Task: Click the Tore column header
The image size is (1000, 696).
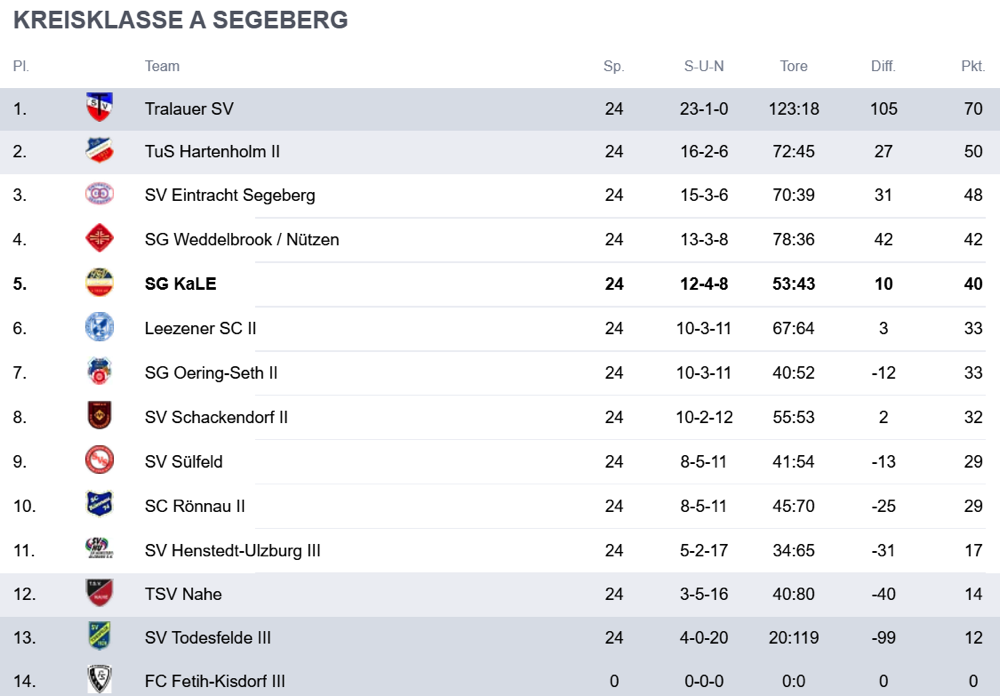Action: 793,66
